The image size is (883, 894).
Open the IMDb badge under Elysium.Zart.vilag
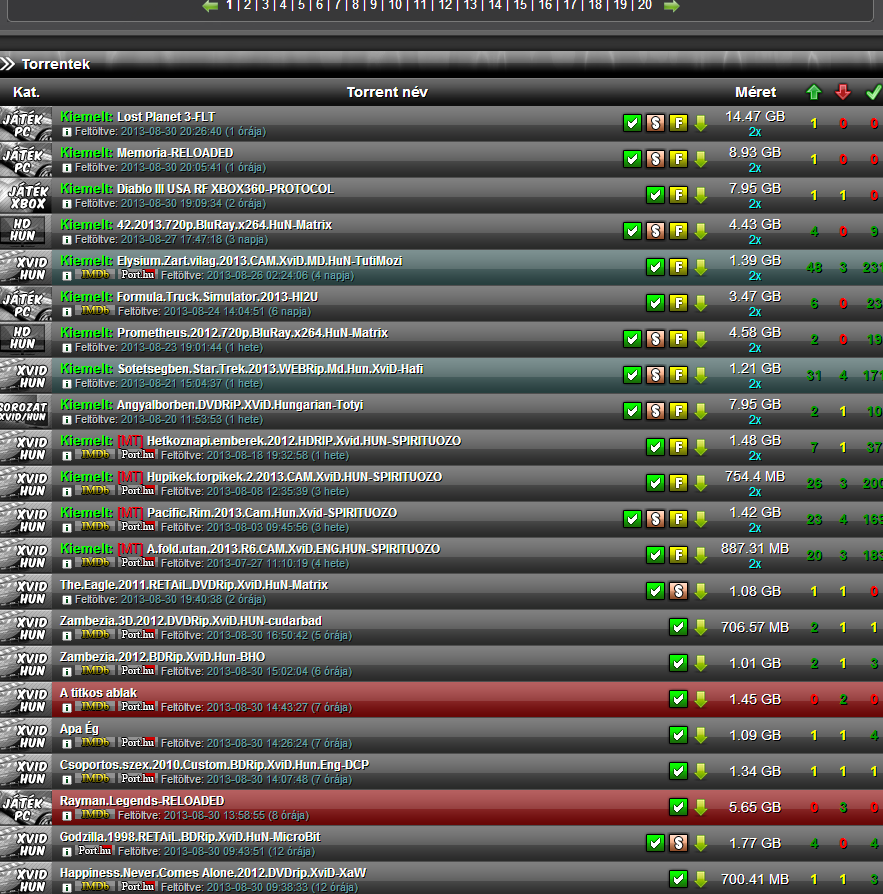(96, 274)
